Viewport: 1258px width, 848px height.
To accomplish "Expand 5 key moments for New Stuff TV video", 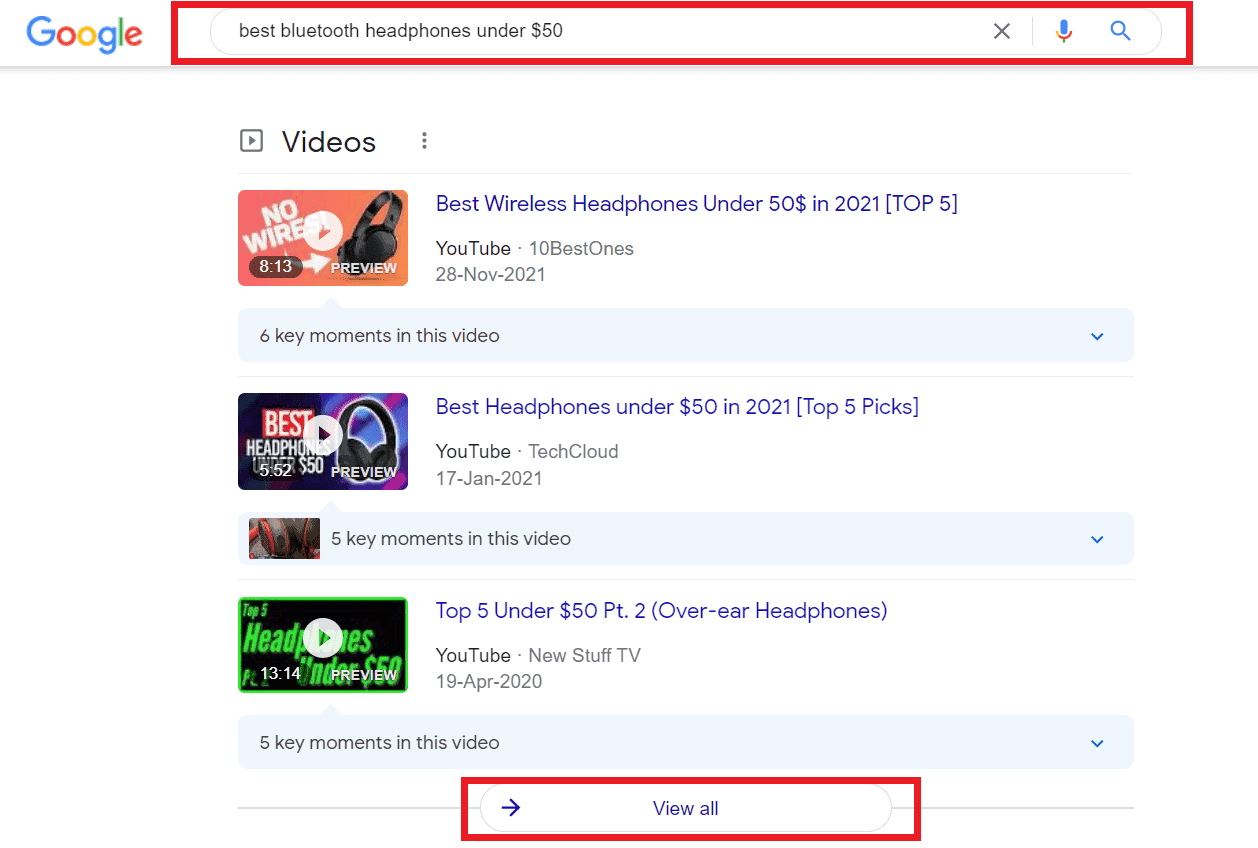I will tap(1097, 743).
